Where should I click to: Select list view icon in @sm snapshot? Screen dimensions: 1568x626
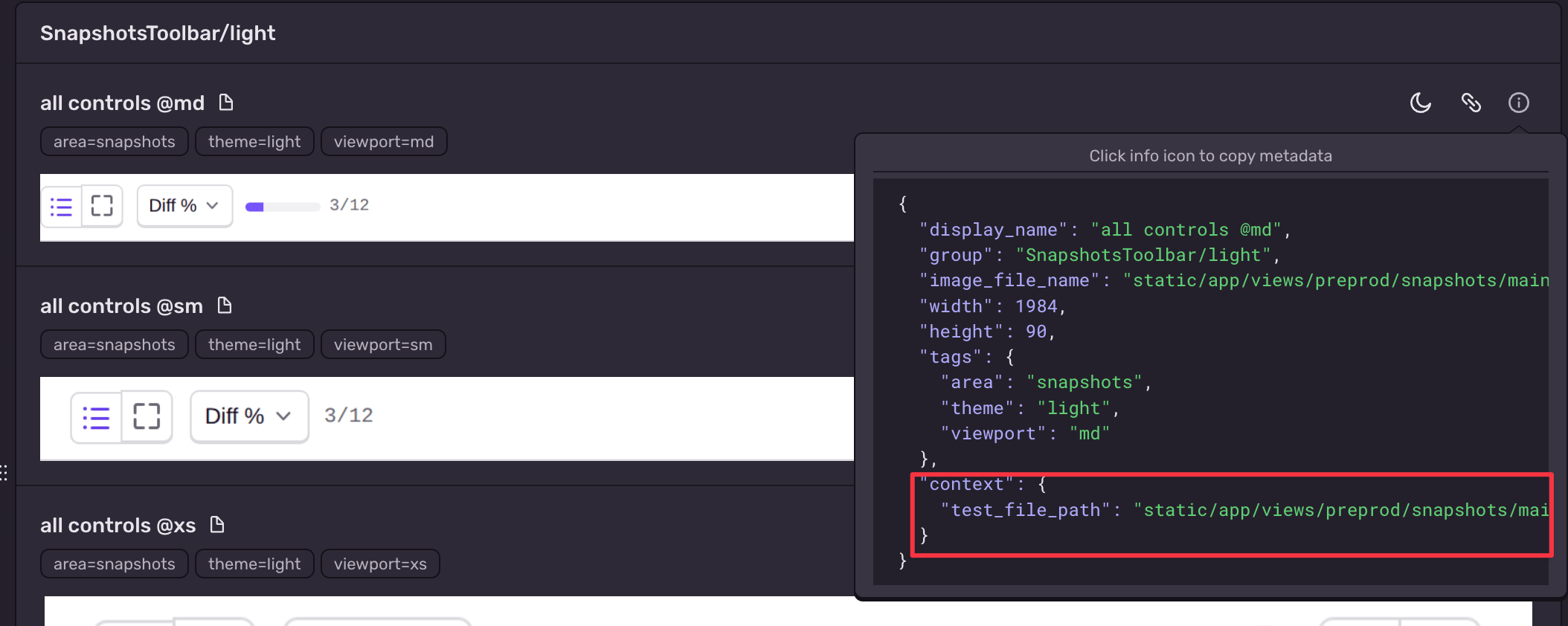coord(96,417)
